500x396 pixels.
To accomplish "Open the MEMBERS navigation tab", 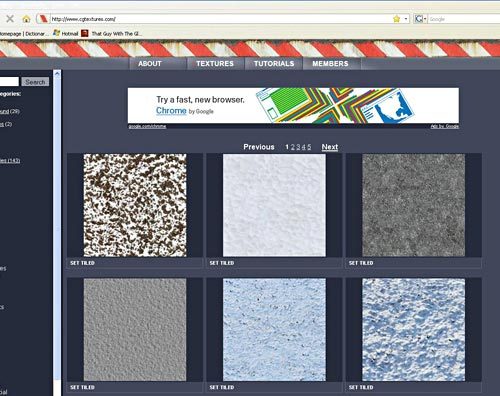I will coord(330,64).
